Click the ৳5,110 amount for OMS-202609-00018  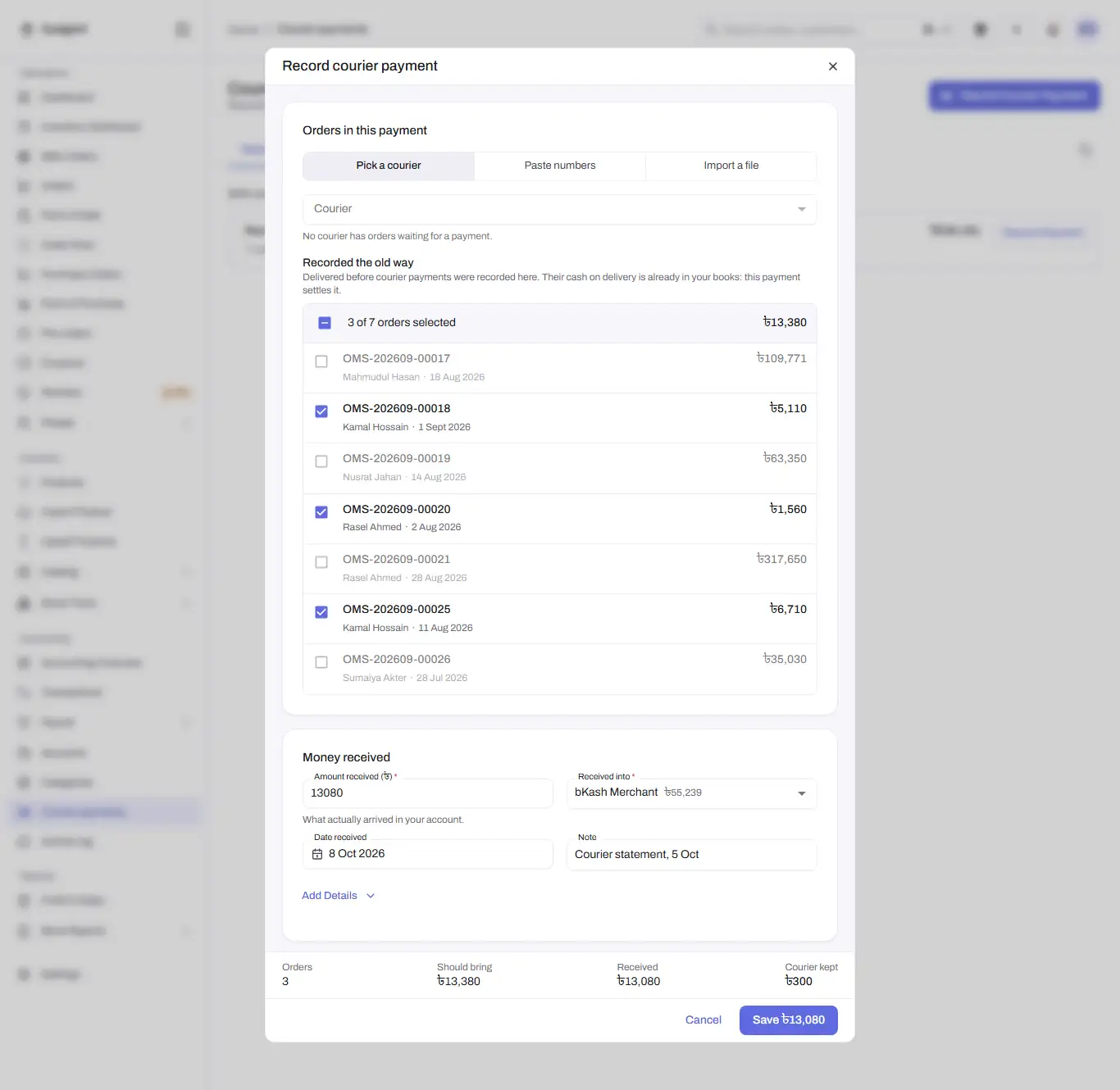coord(788,408)
